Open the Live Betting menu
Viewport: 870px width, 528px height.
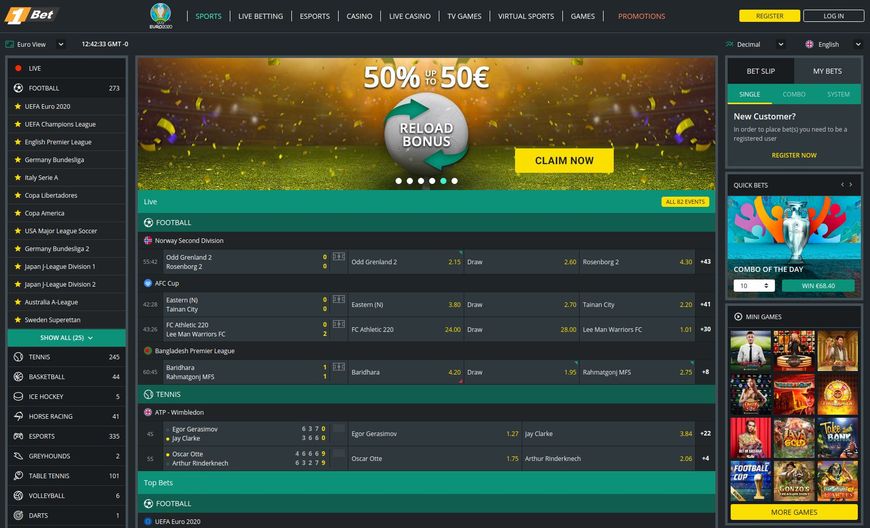click(x=260, y=16)
